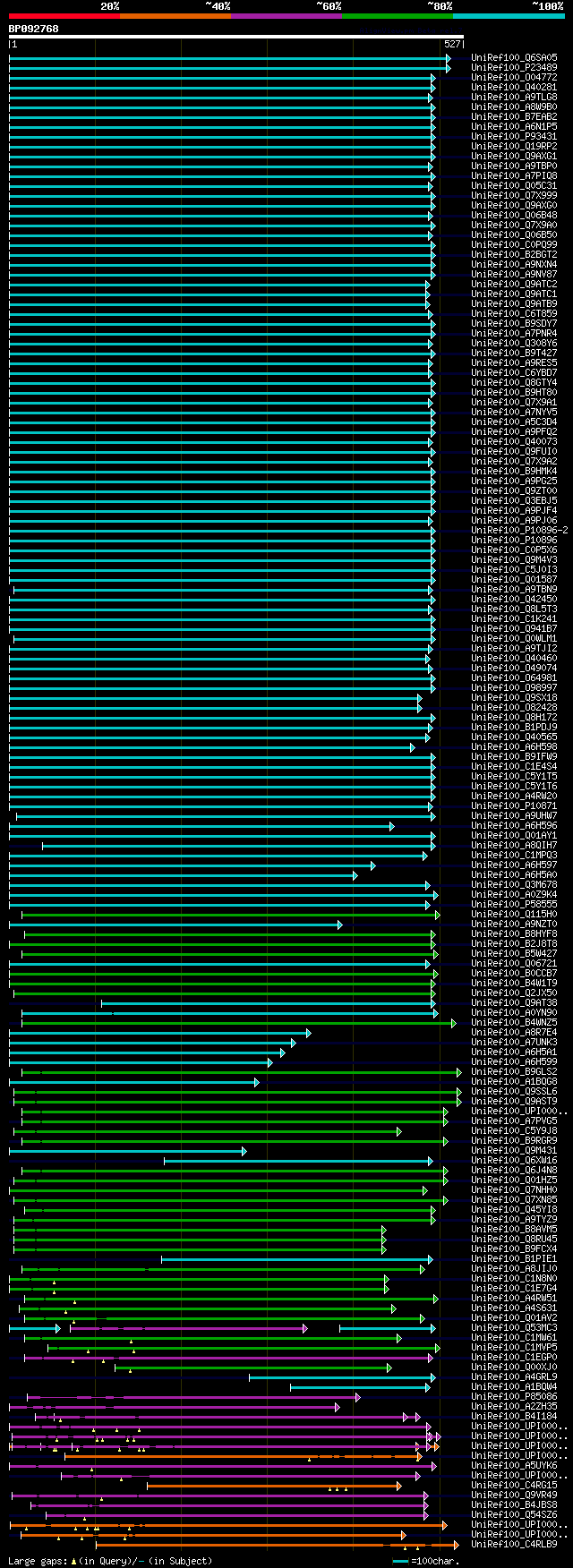Pick the UniRef100_C1E4S4 hit name
Screen dimensions: 573x1568
click(514, 767)
